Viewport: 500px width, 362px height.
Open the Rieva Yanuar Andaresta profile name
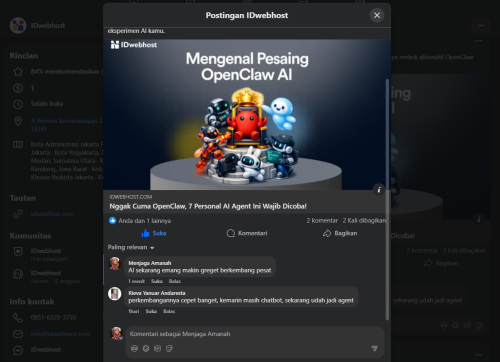pyautogui.click(x=157, y=293)
